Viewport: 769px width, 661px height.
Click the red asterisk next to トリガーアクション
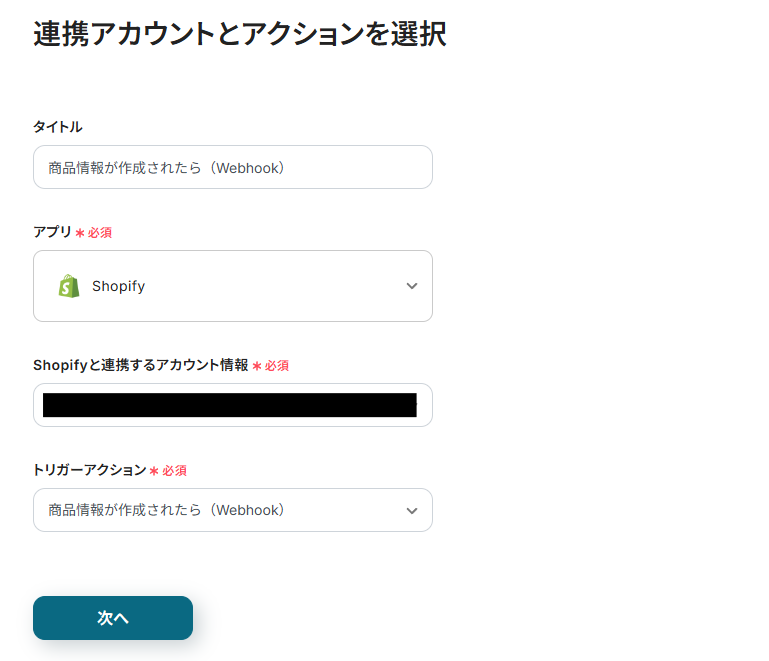[154, 471]
